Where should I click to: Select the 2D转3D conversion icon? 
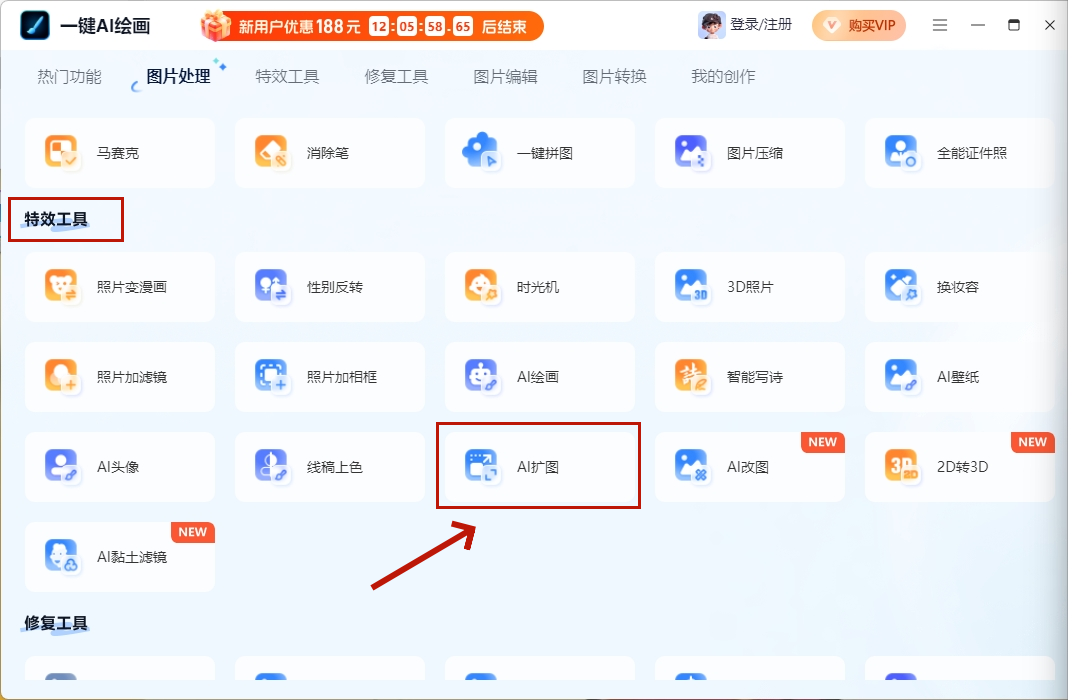click(901, 466)
